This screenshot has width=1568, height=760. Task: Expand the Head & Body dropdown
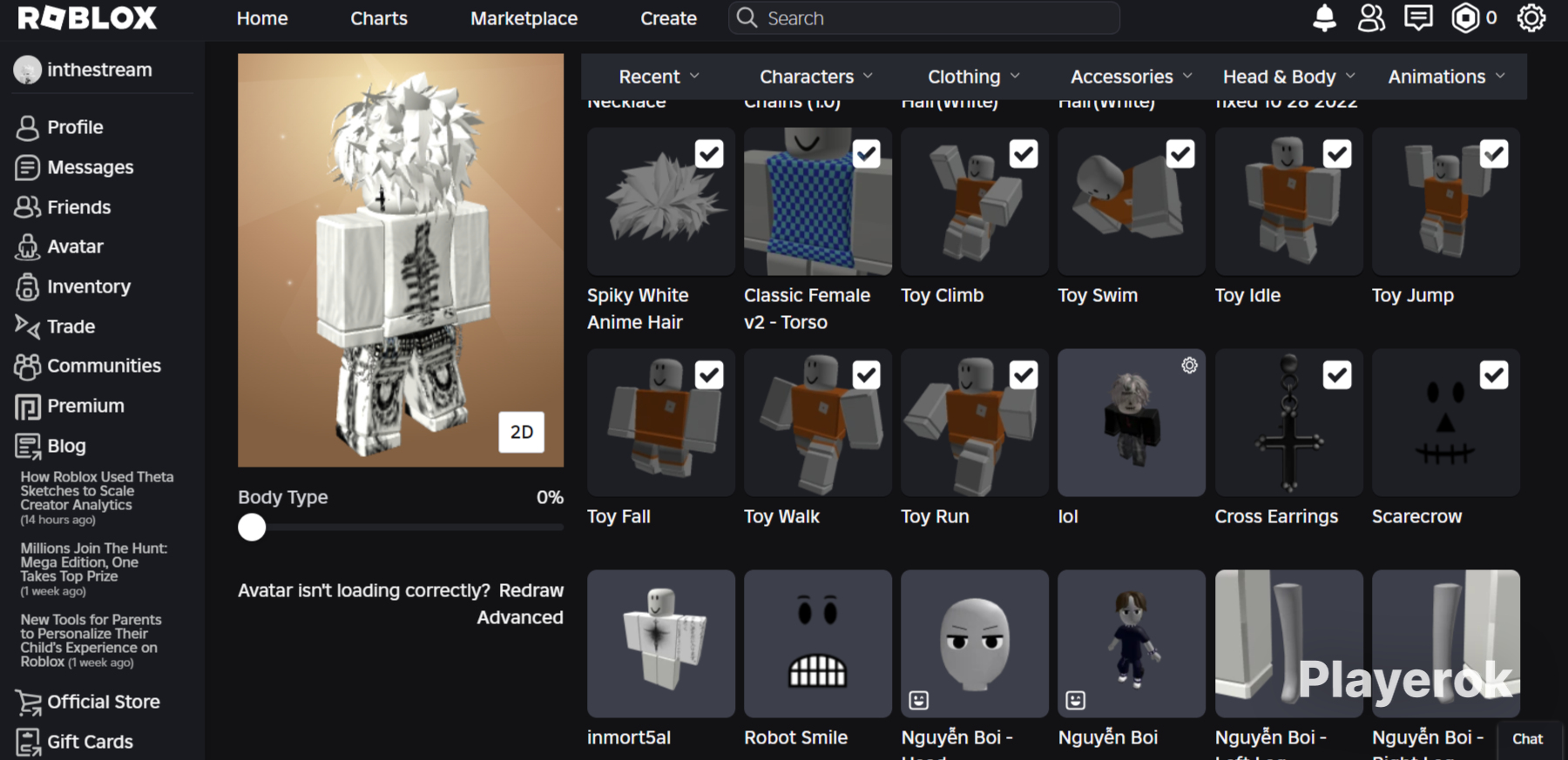1288,77
